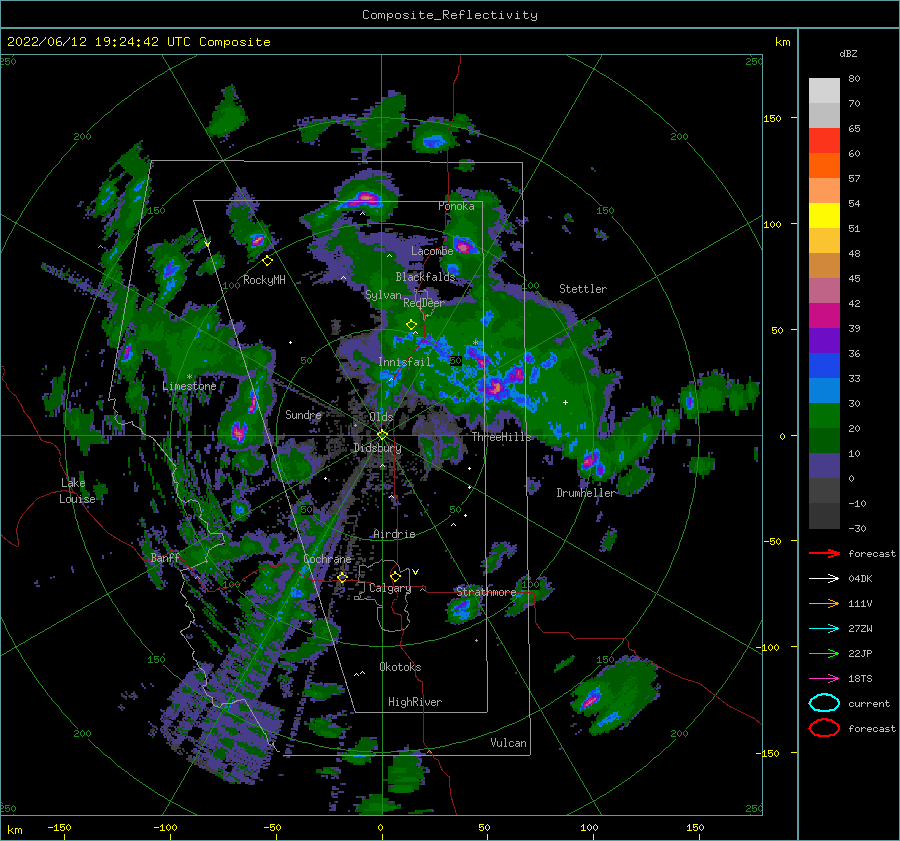Click the yellow diamond marker above Calgary label
Image resolution: width=900 pixels, height=841 pixels.
(x=395, y=576)
